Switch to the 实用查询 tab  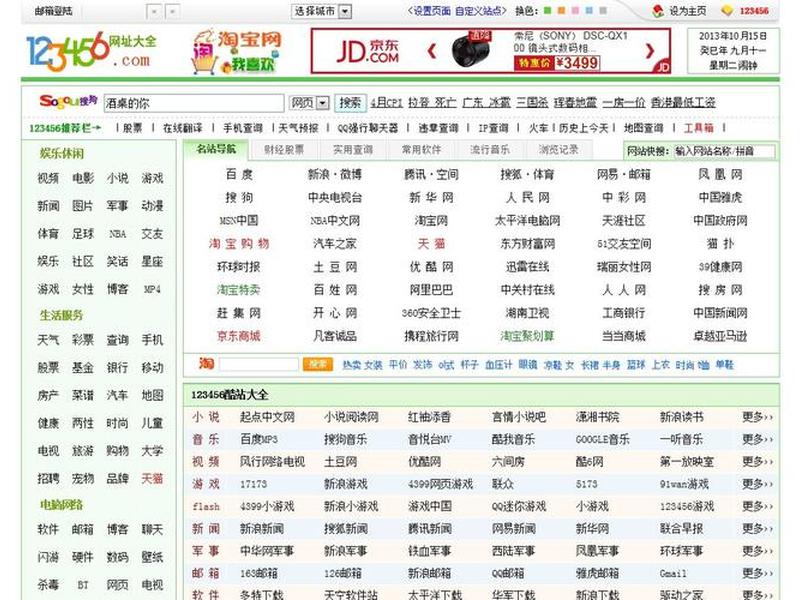(353, 150)
